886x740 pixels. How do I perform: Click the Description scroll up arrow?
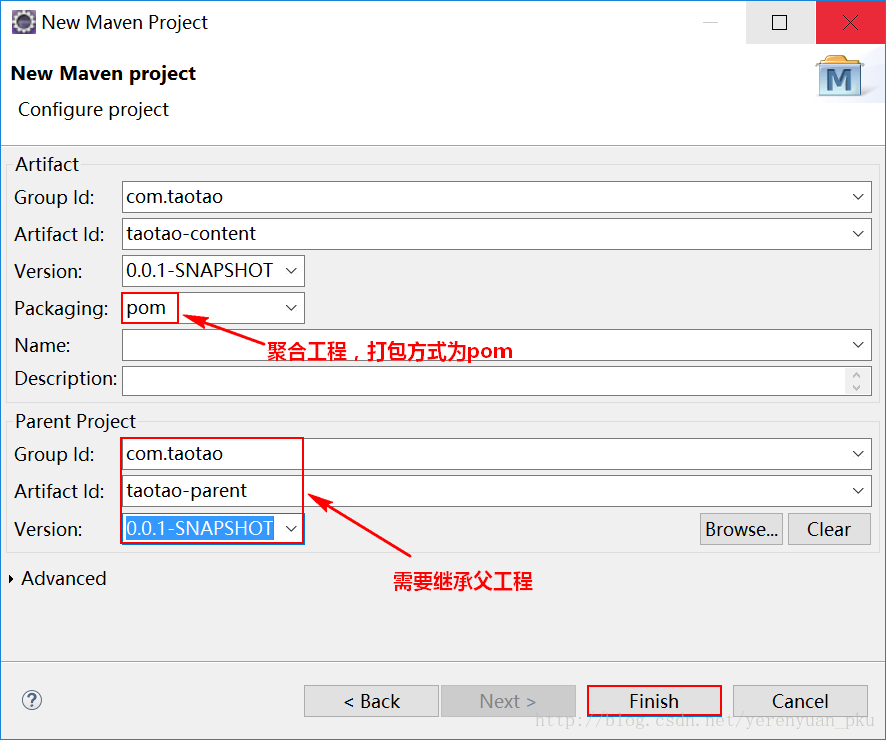coord(857,375)
